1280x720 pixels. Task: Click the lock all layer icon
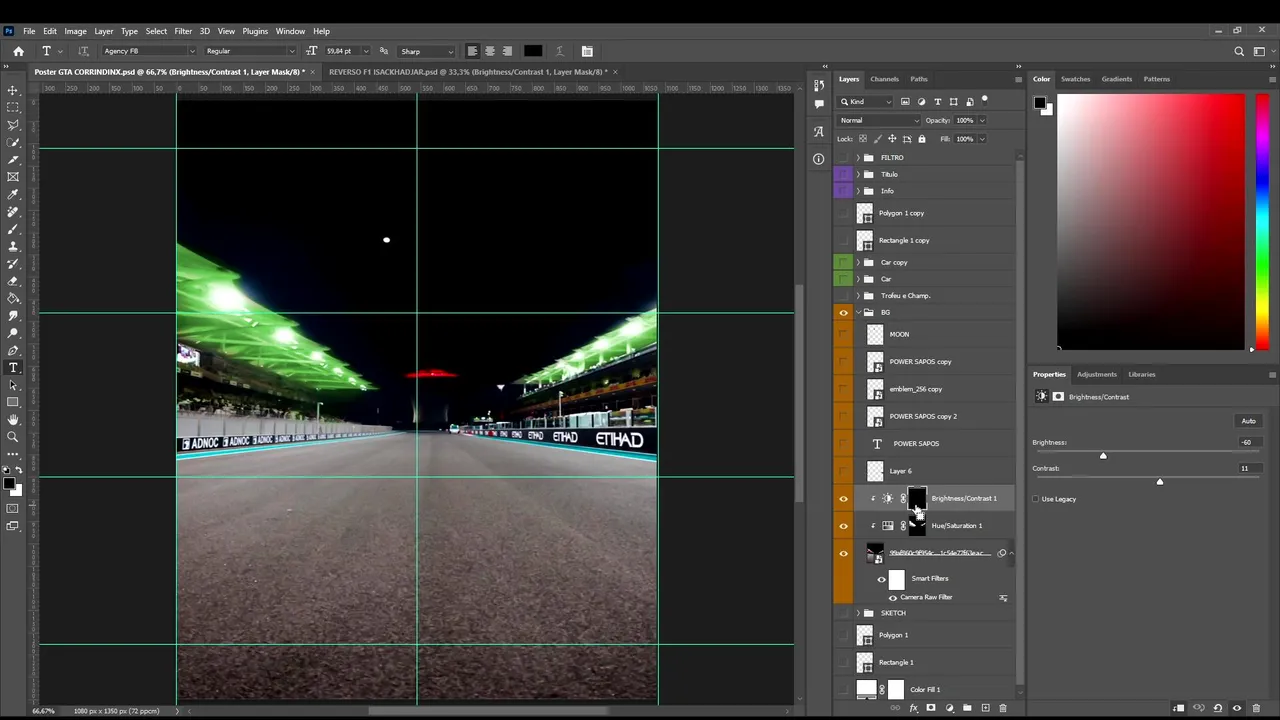pyautogui.click(x=921, y=139)
